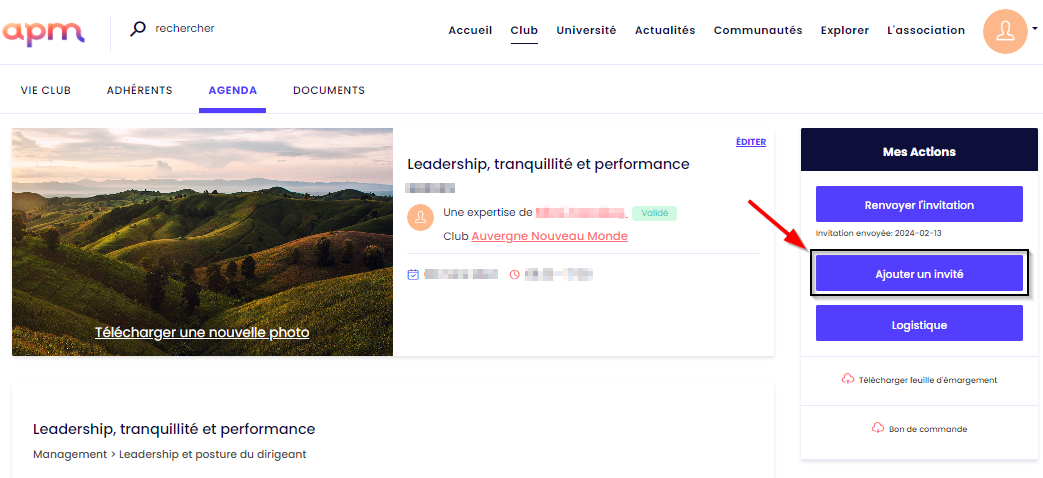Switch to the ADHÉRENTS tab
This screenshot has width=1043, height=478.
pos(140,90)
